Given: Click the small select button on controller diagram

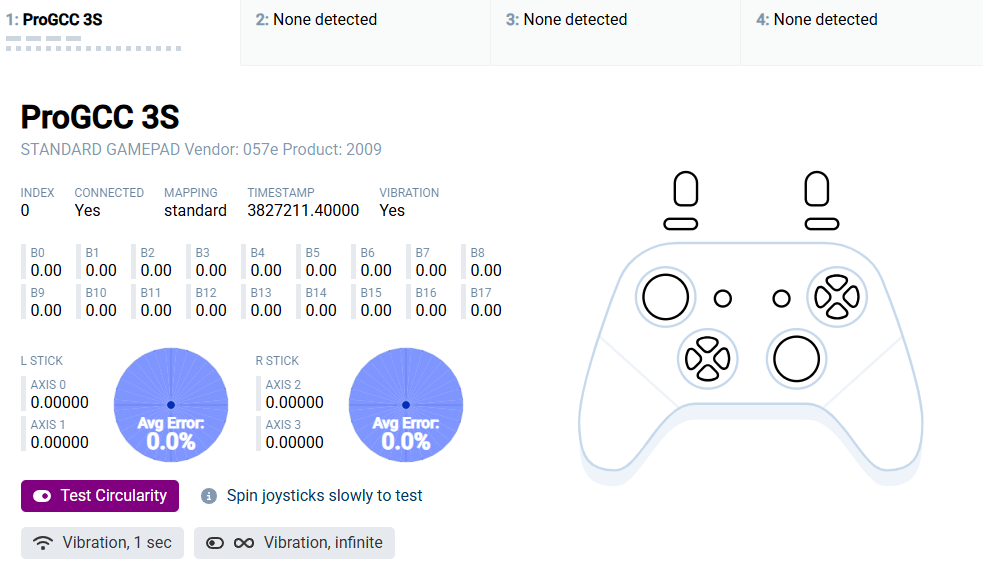Looking at the screenshot, I should pyautogui.click(x=723, y=298).
